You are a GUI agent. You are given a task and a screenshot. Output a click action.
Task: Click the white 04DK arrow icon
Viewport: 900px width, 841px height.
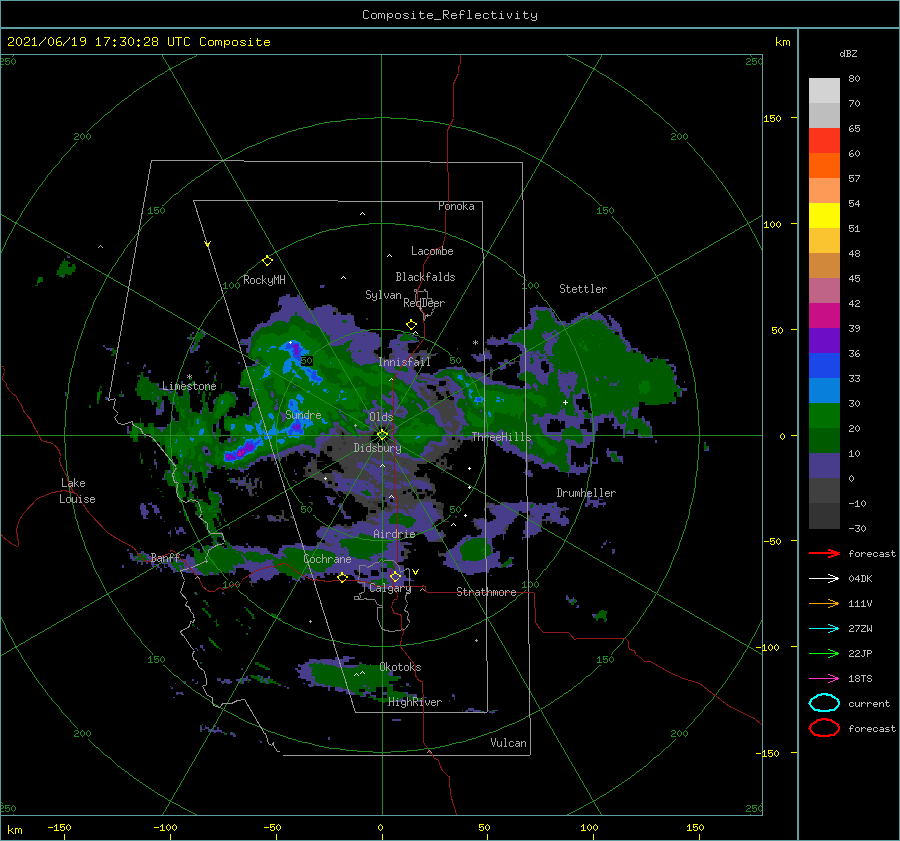pyautogui.click(x=824, y=578)
